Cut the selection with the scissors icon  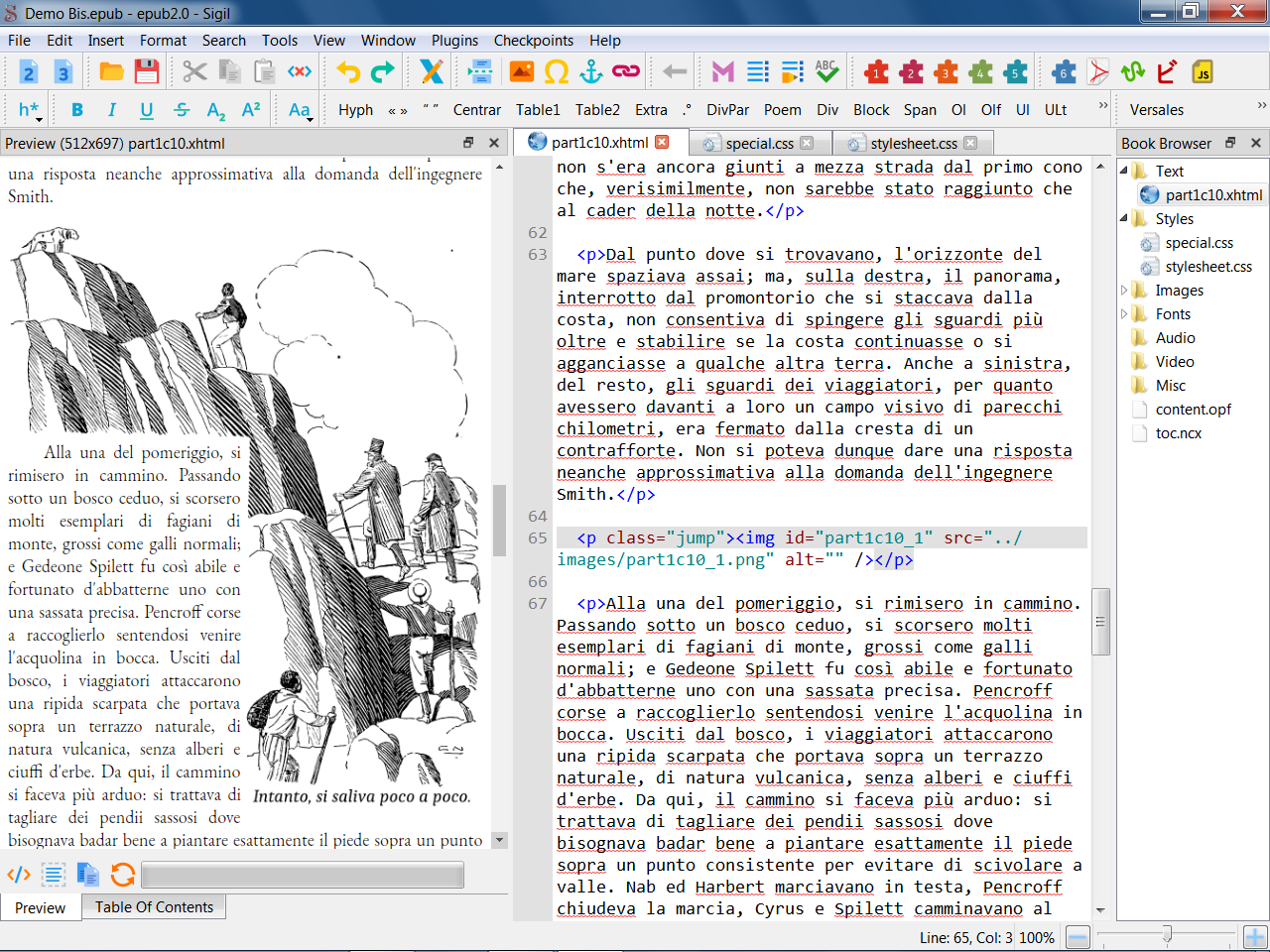[x=194, y=71]
